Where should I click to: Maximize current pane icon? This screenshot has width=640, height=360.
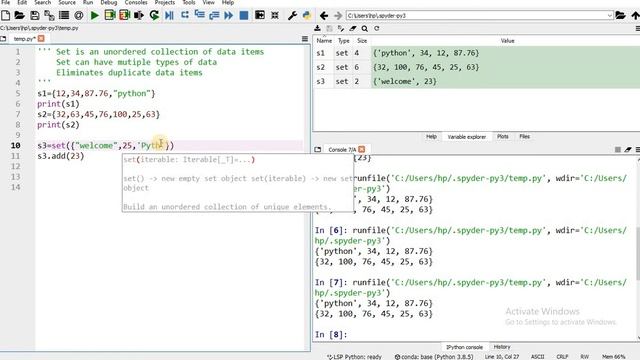260,16
